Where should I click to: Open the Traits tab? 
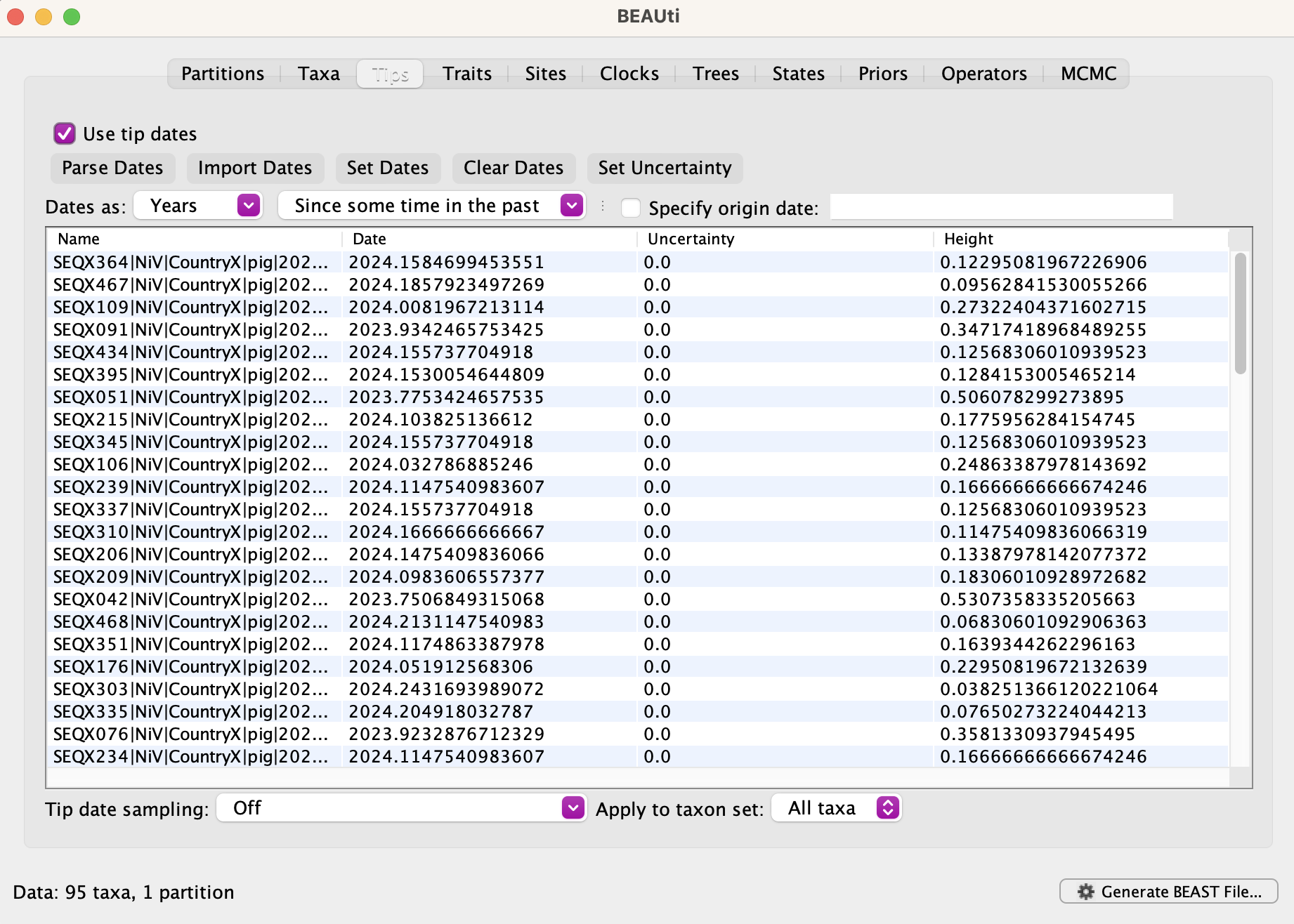pos(467,74)
